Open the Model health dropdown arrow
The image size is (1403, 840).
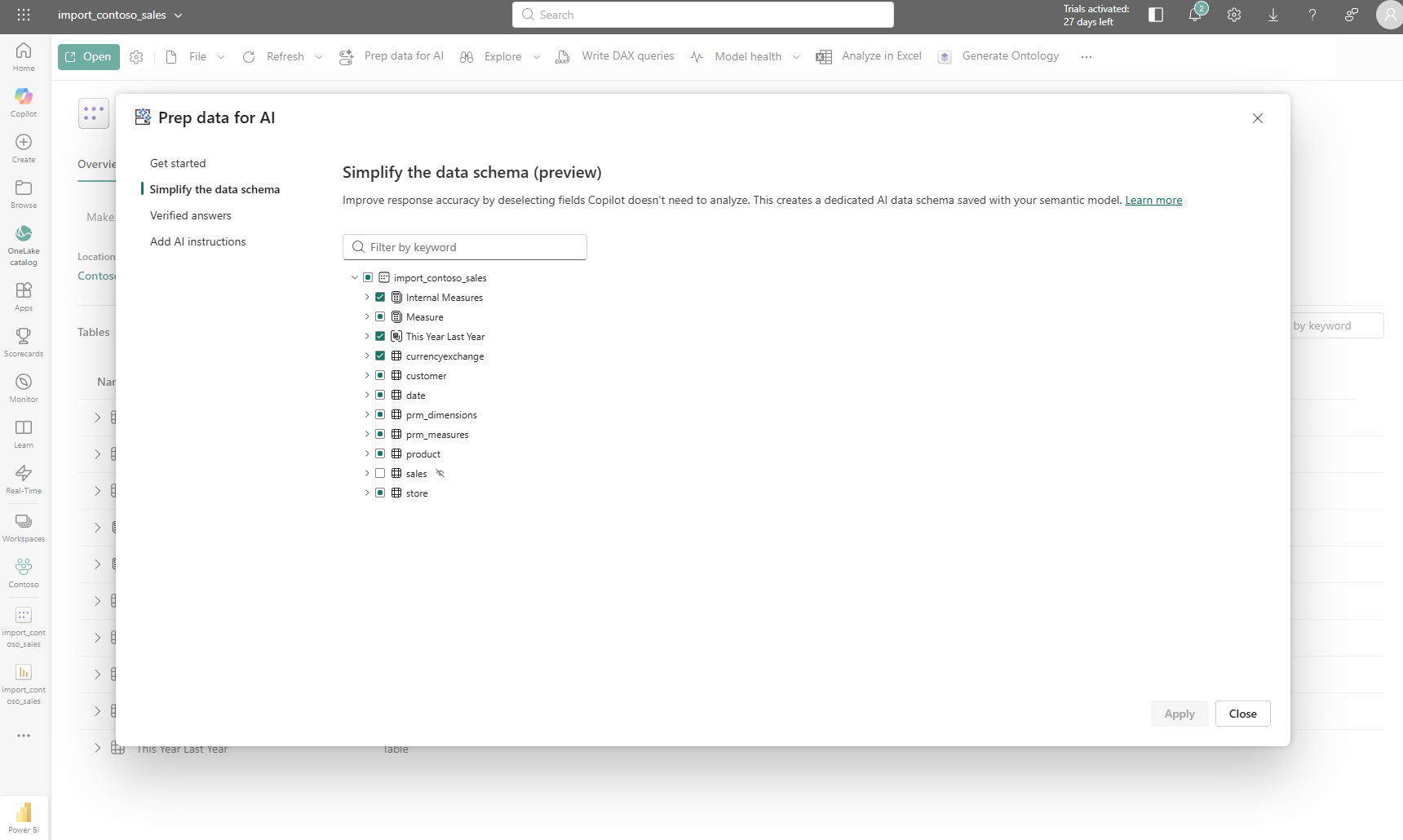pos(796,56)
